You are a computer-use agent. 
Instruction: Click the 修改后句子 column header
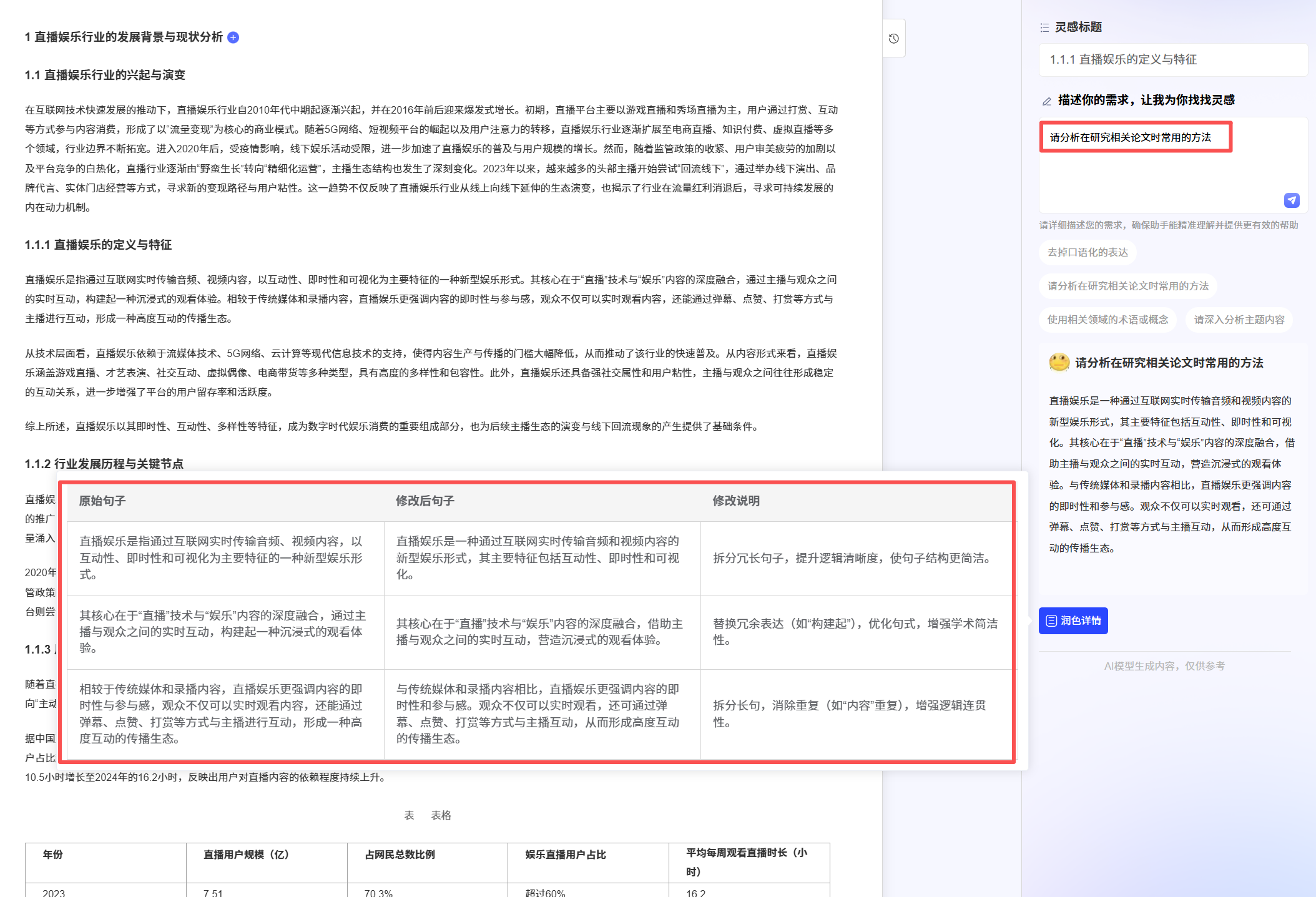[x=425, y=501]
